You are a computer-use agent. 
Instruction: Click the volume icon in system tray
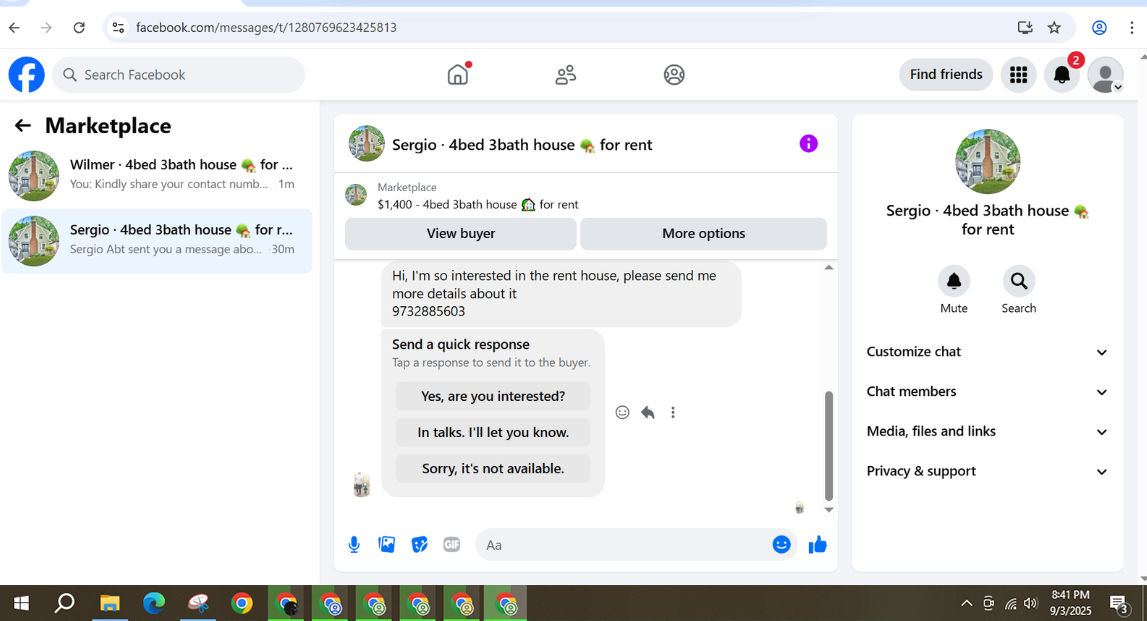coord(1031,603)
